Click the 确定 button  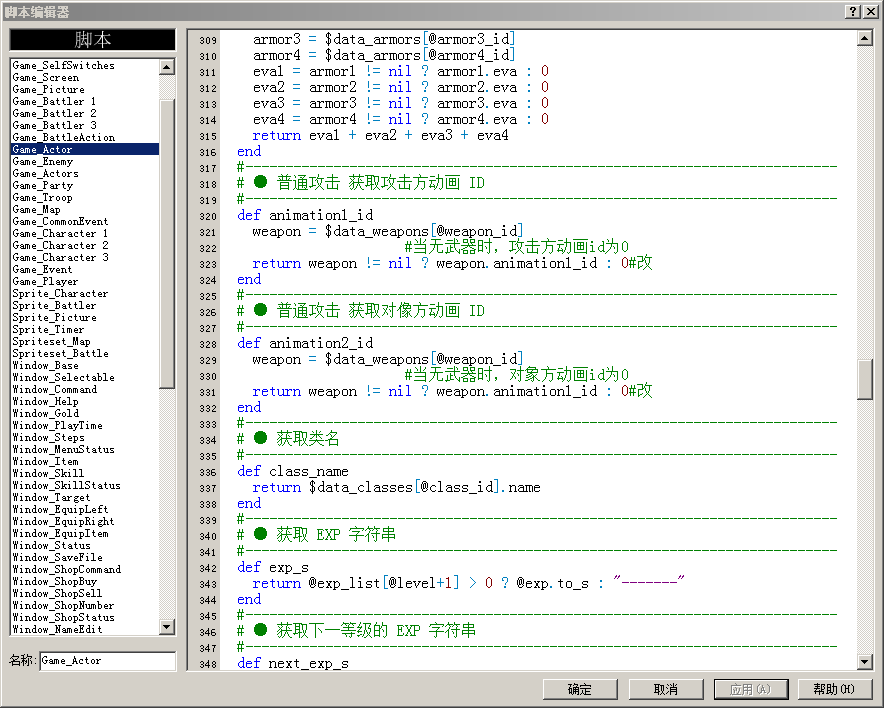point(580,689)
